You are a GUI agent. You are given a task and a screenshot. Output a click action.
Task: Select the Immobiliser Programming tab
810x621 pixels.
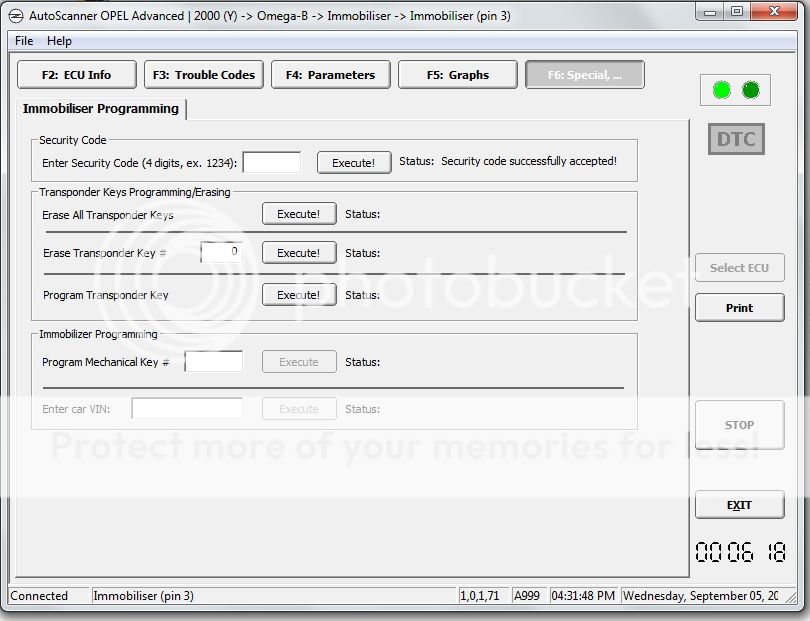coord(101,109)
